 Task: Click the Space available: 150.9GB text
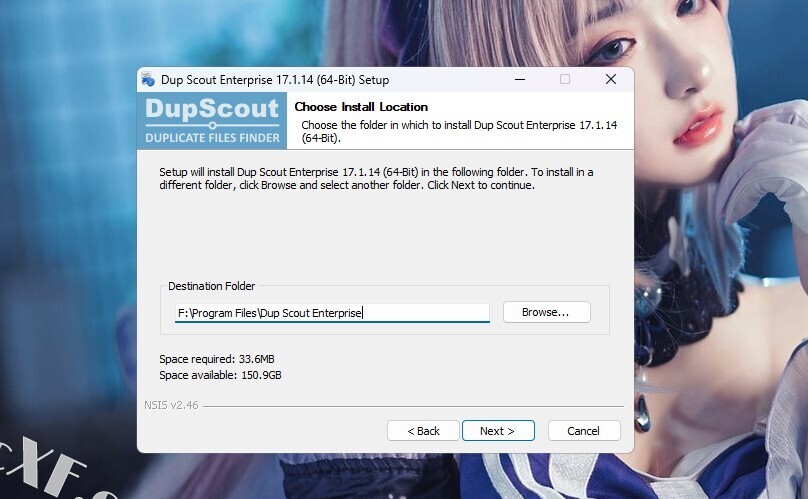221,375
